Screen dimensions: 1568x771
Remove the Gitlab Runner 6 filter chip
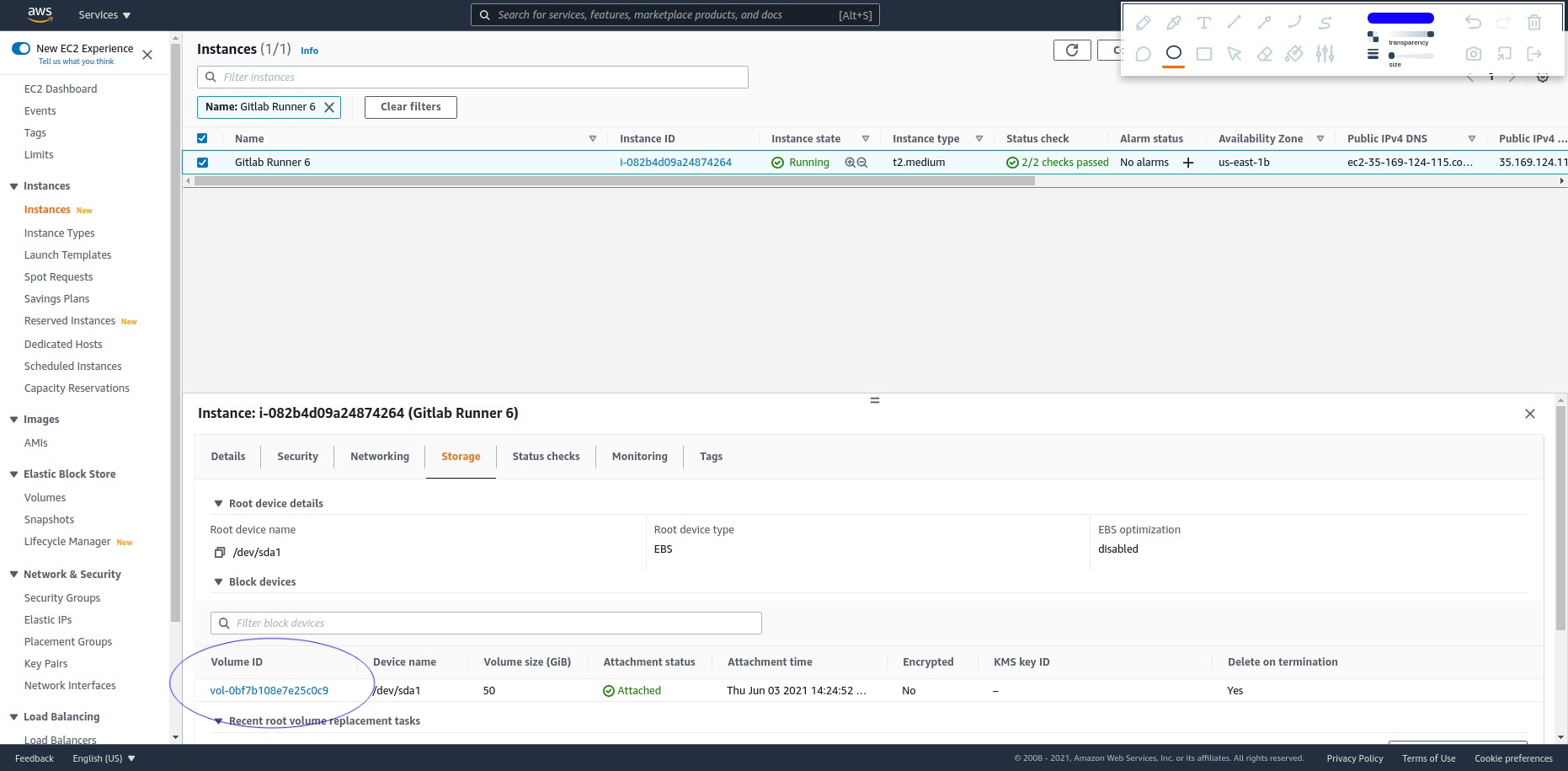tap(329, 107)
